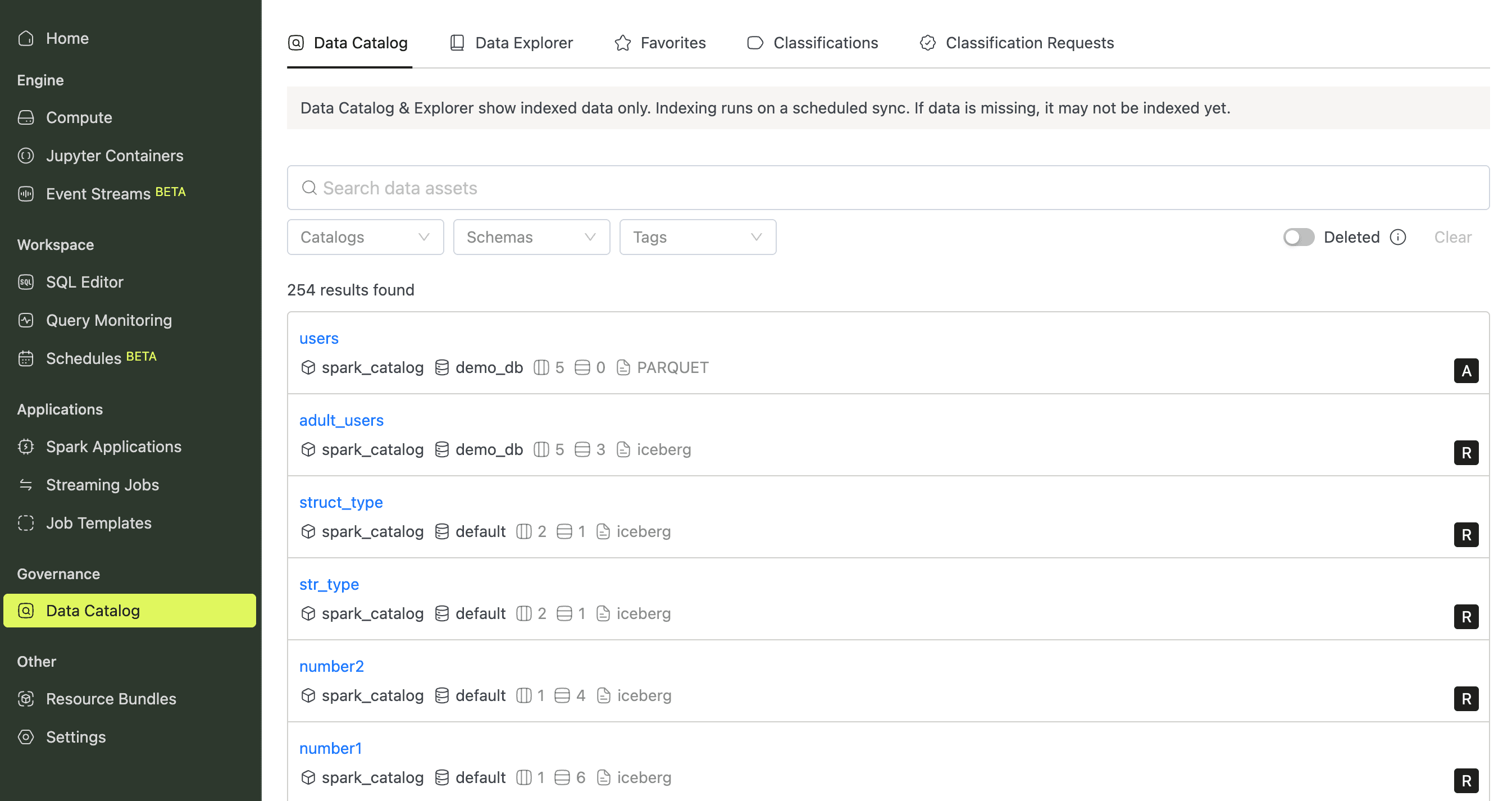The image size is (1512, 801).
Task: Open Query Monitoring via its icon
Action: (26, 320)
